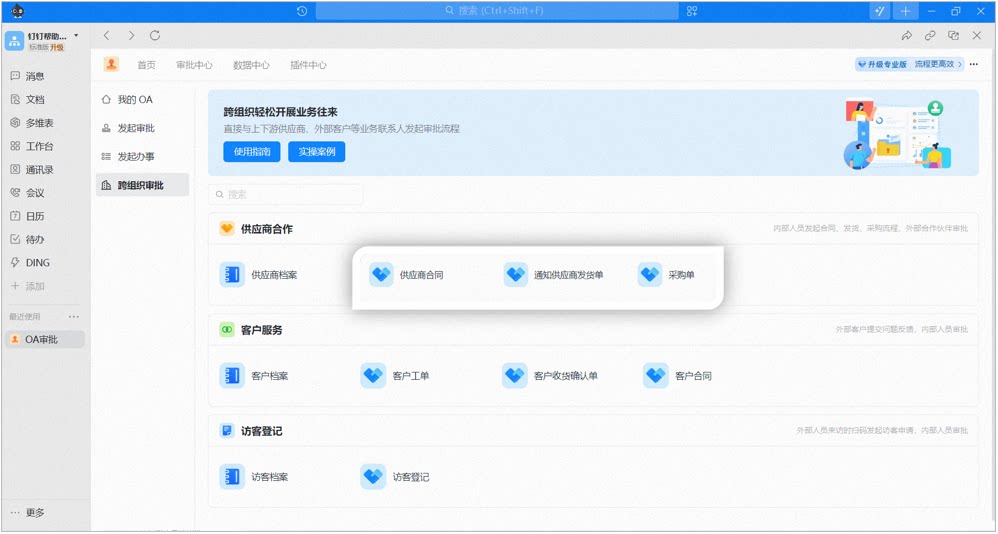Viewport: 998px width, 534px height.
Task: Go forward with the right arrow
Action: 131,36
